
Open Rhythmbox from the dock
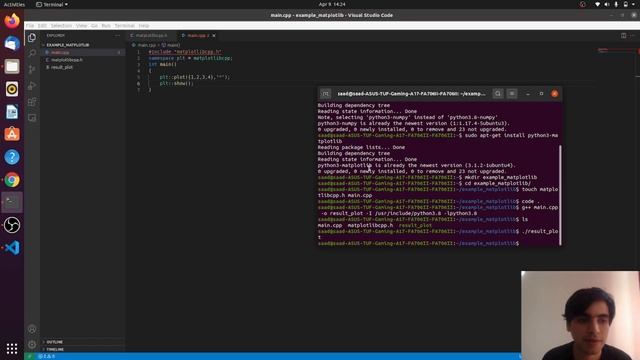pyautogui.click(x=12, y=89)
